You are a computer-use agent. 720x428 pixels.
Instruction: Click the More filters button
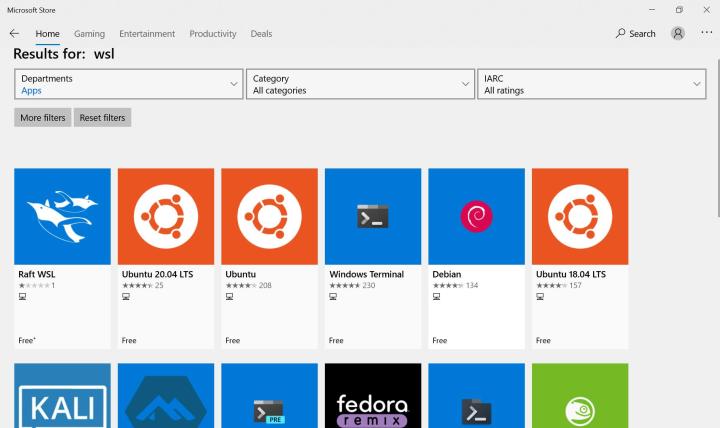point(43,118)
